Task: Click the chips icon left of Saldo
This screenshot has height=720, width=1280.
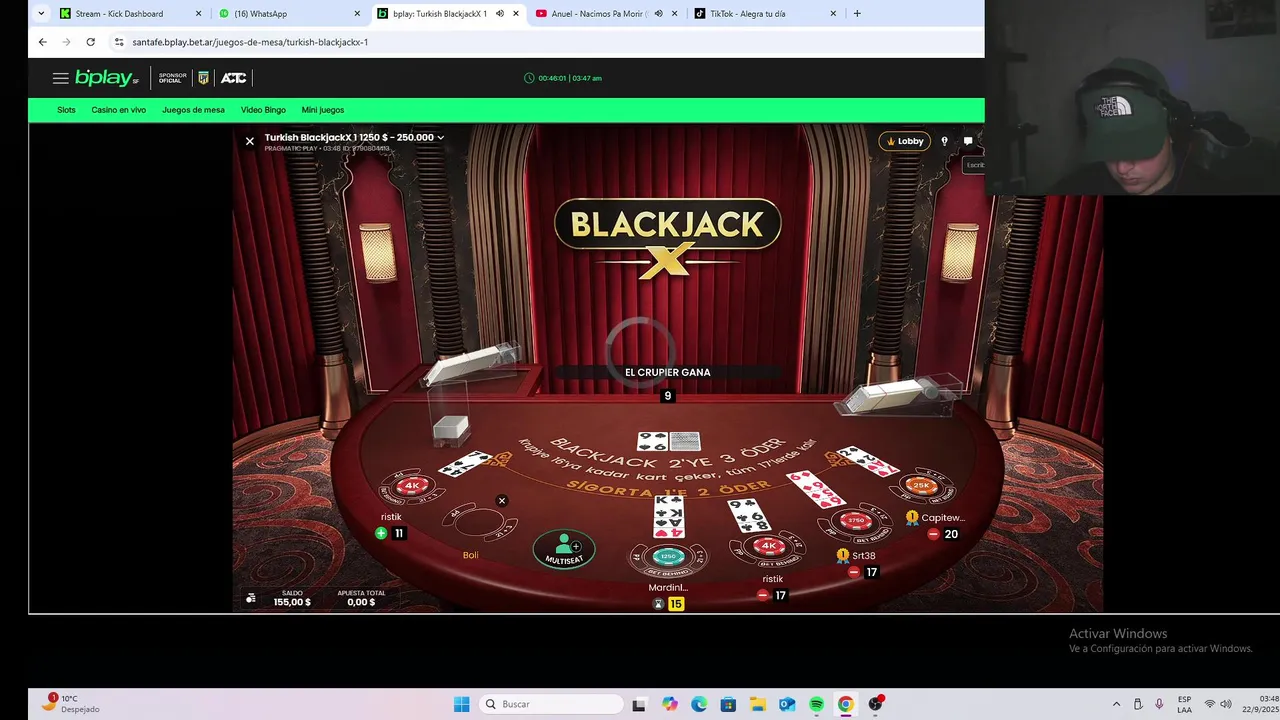Action: click(x=251, y=598)
